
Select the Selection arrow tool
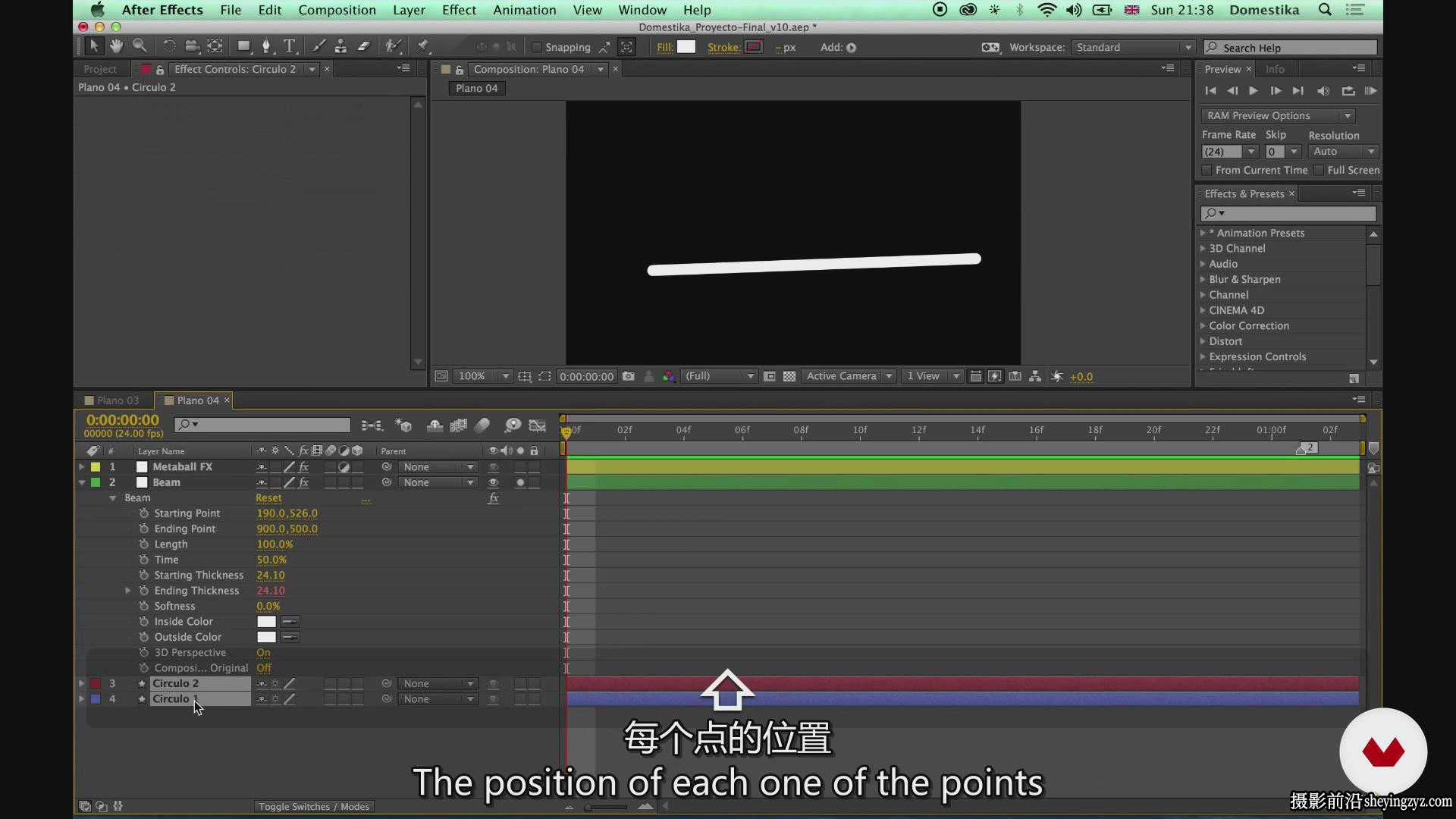(x=94, y=46)
